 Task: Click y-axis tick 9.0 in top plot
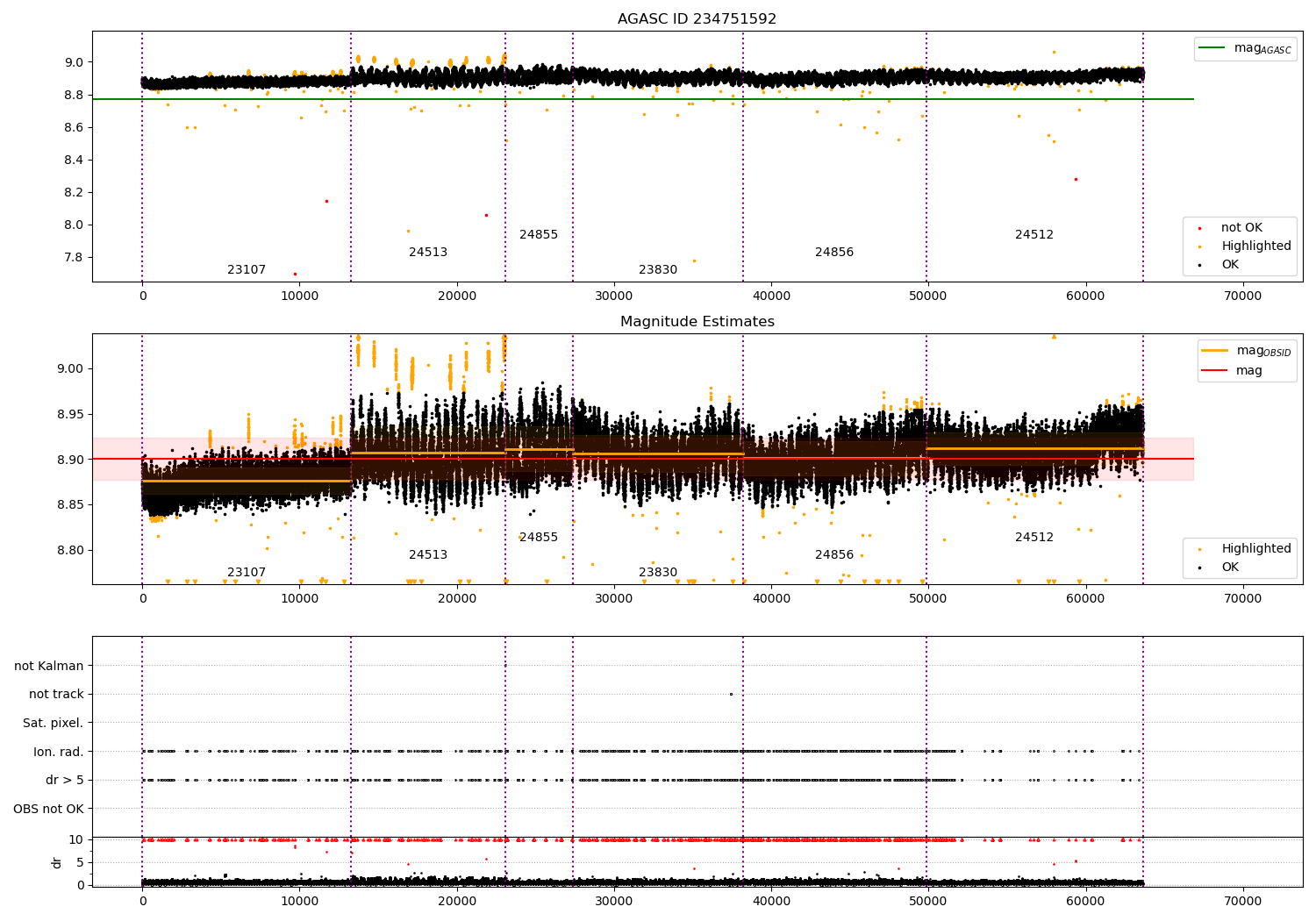(x=73, y=63)
